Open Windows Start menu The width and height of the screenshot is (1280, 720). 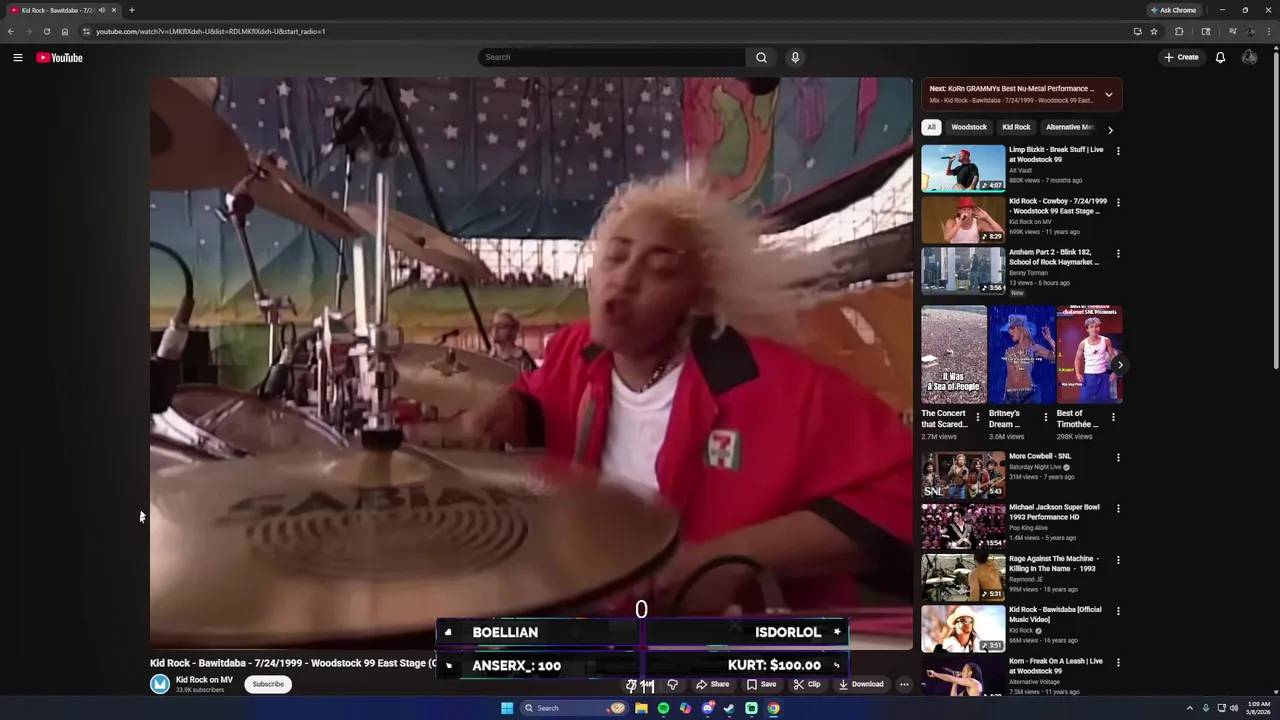click(507, 708)
